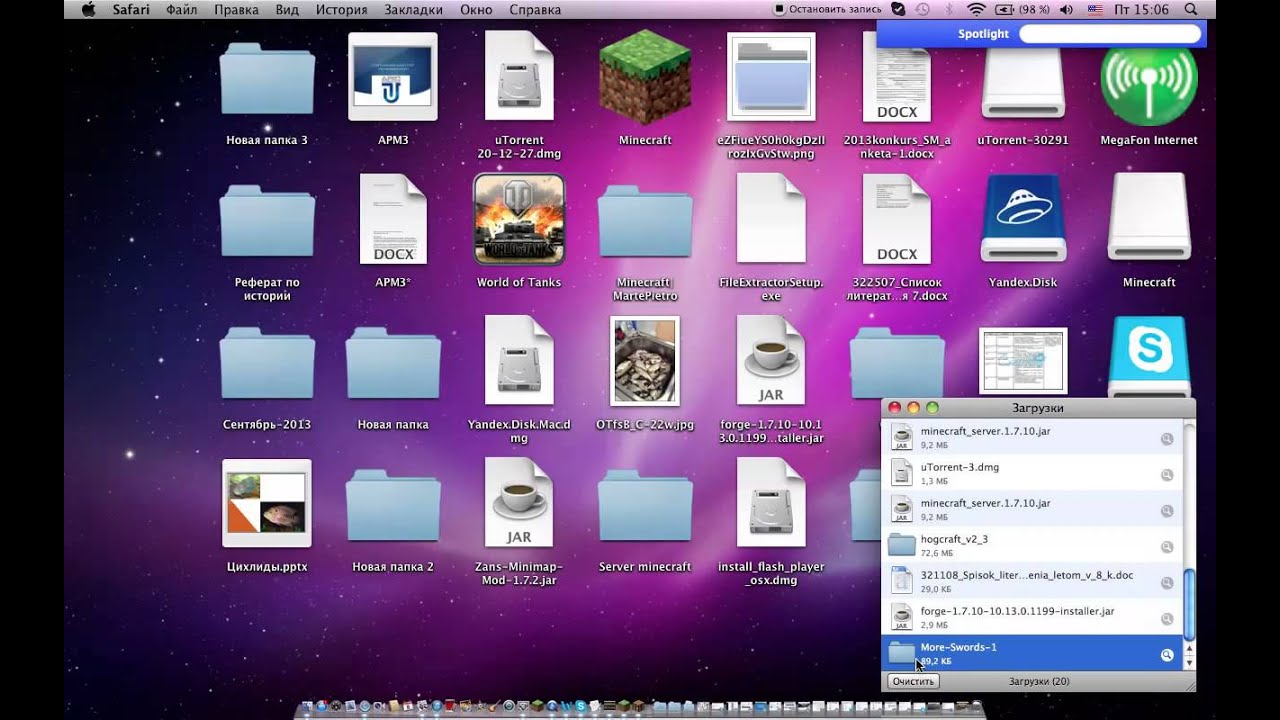Select uTorrent-3.dmg in downloads list

point(1031,473)
